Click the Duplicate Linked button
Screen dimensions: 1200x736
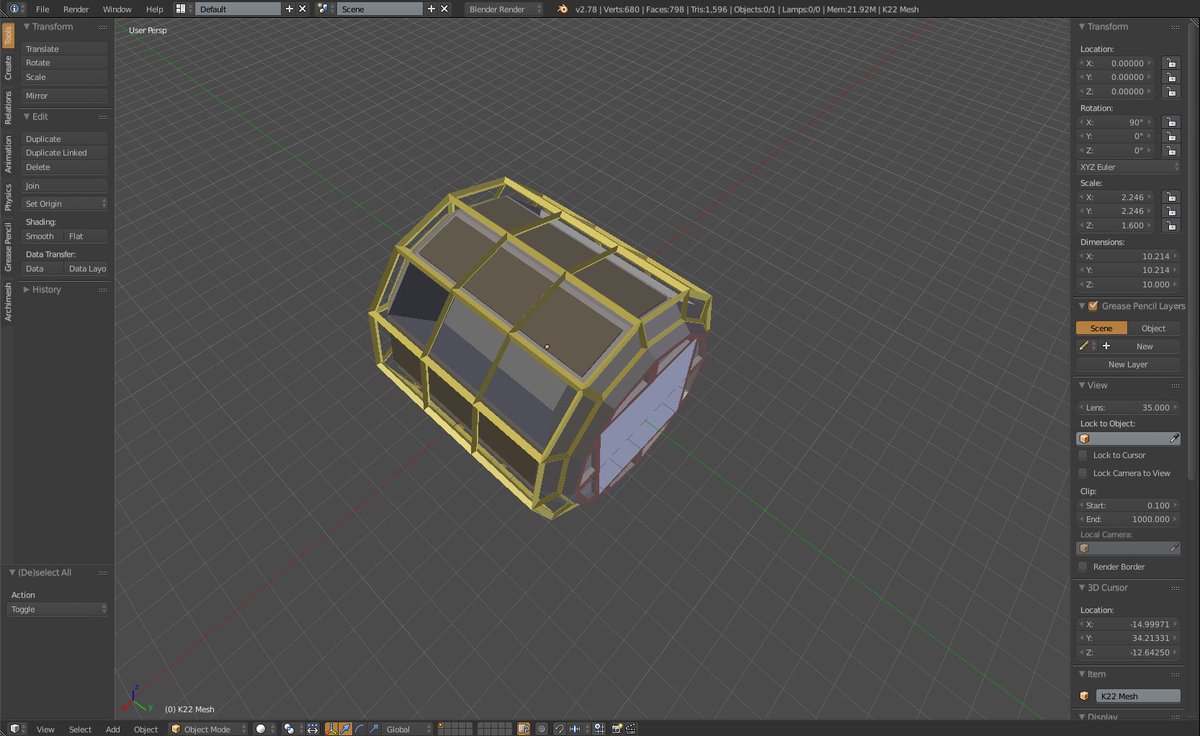click(x=64, y=153)
